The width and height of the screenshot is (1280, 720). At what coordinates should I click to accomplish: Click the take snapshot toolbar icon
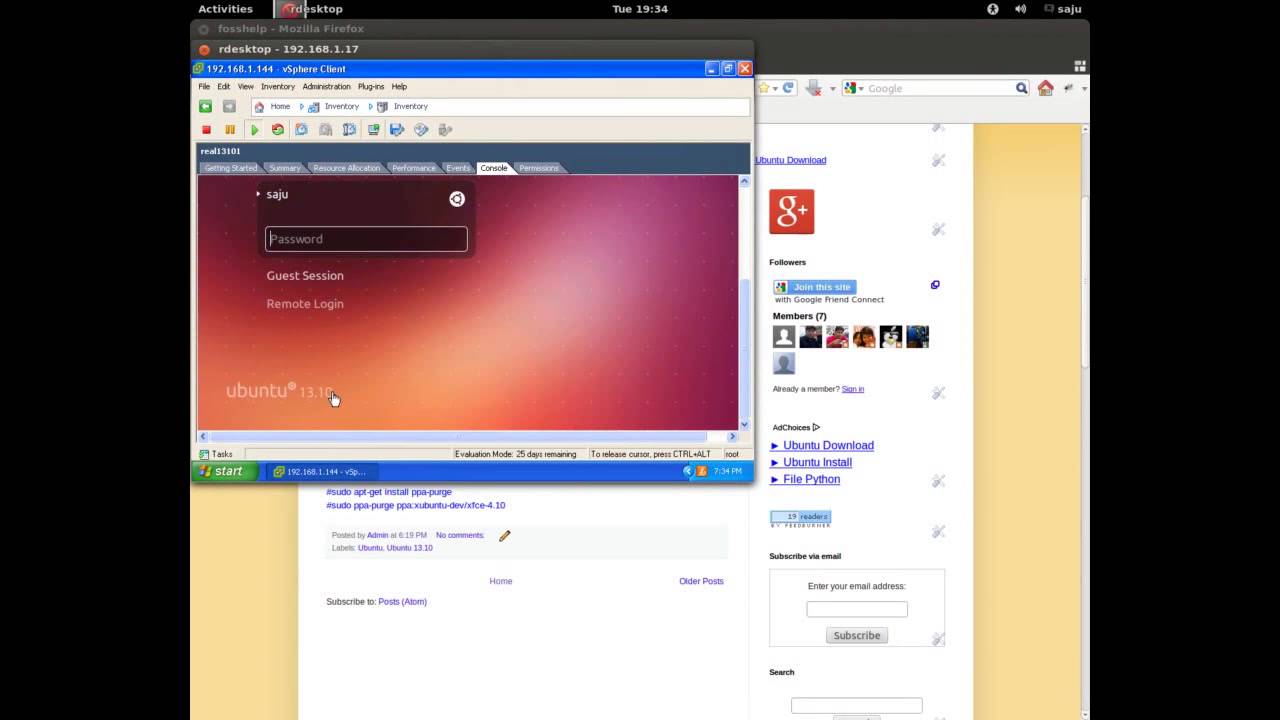pos(302,130)
